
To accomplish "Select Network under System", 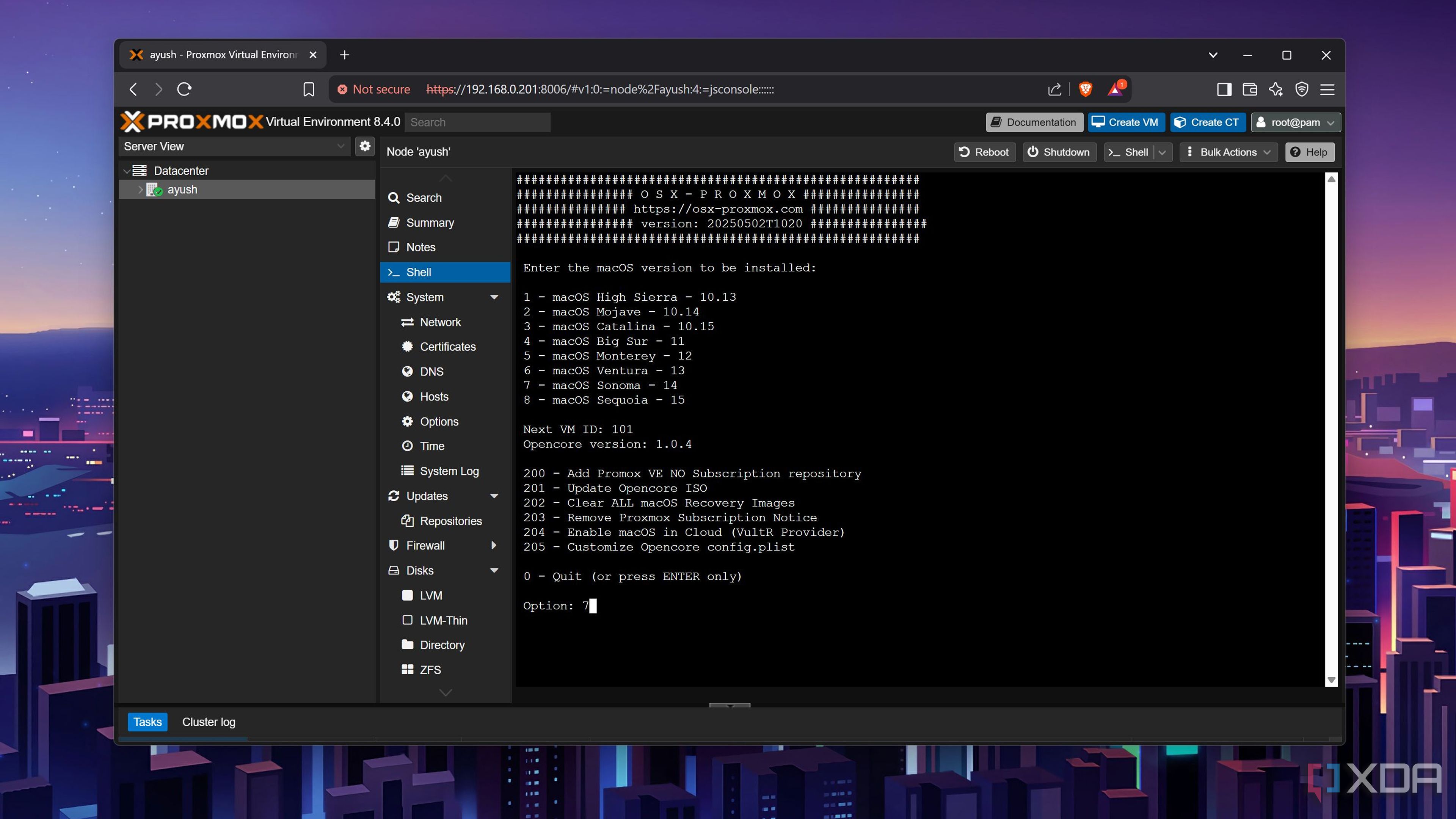I will [x=446, y=322].
